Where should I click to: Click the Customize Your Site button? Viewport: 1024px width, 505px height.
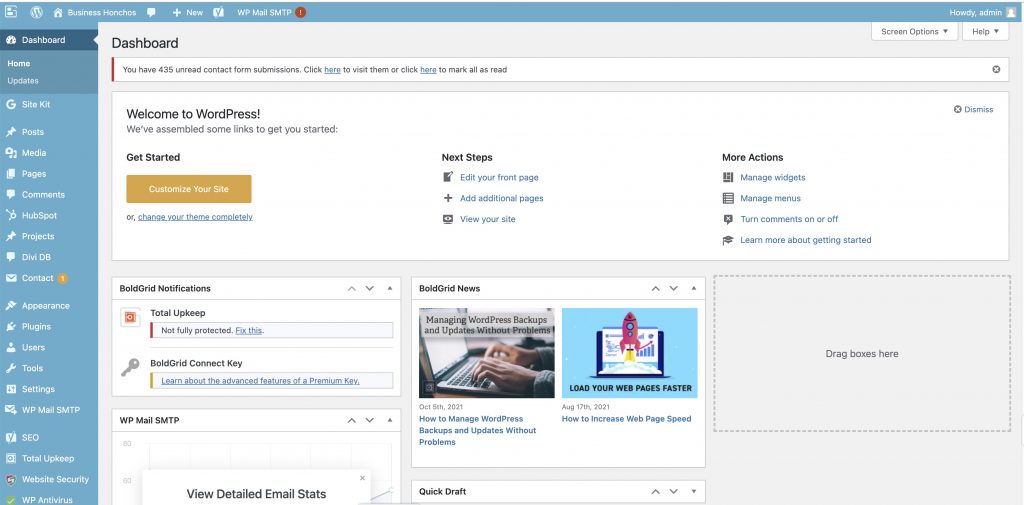pyautogui.click(x=189, y=189)
